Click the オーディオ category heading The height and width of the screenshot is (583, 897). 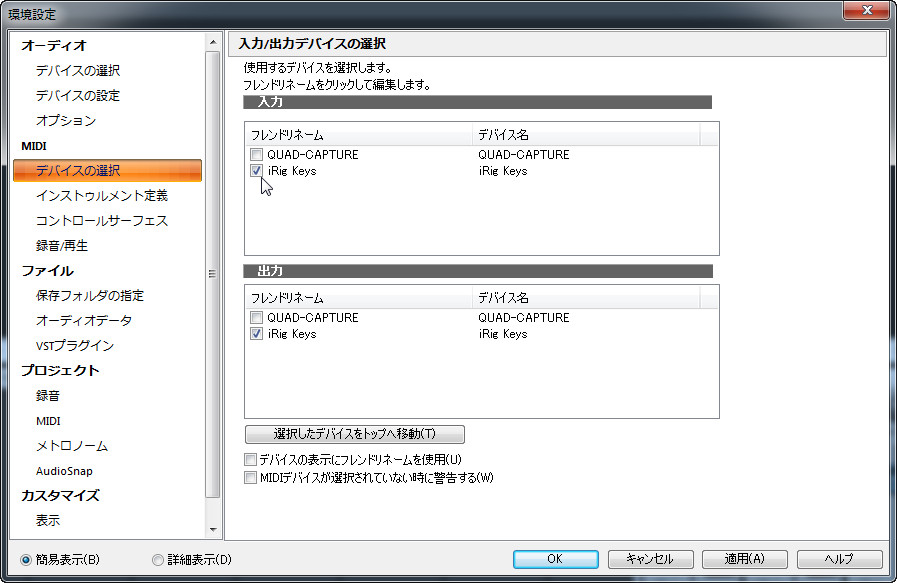click(x=54, y=45)
